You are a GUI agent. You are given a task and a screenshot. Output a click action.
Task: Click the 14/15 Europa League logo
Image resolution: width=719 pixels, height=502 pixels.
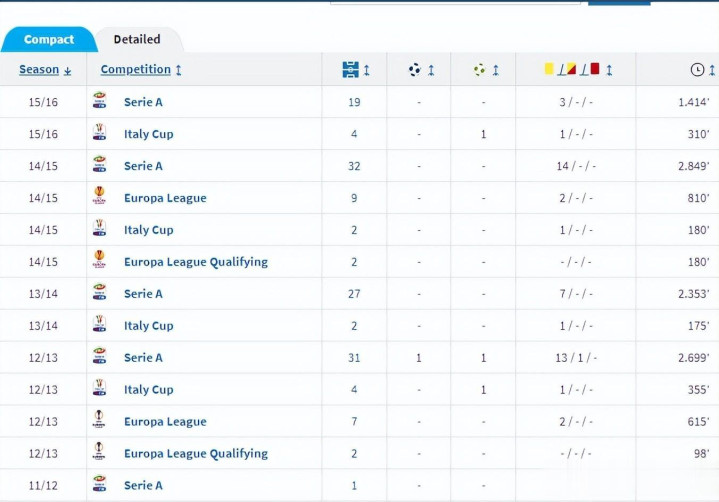pyautogui.click(x=99, y=196)
